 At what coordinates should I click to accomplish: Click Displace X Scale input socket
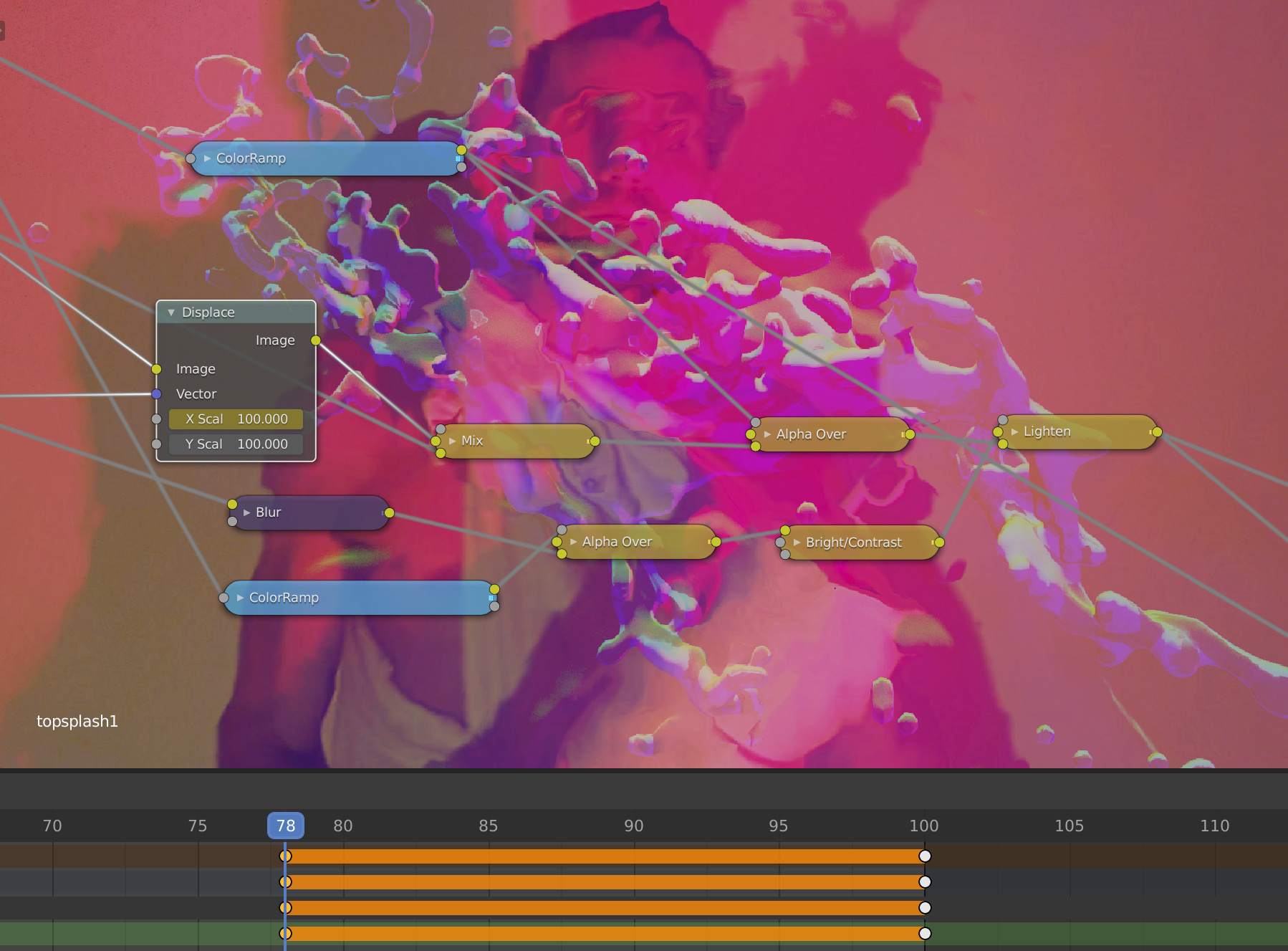156,419
